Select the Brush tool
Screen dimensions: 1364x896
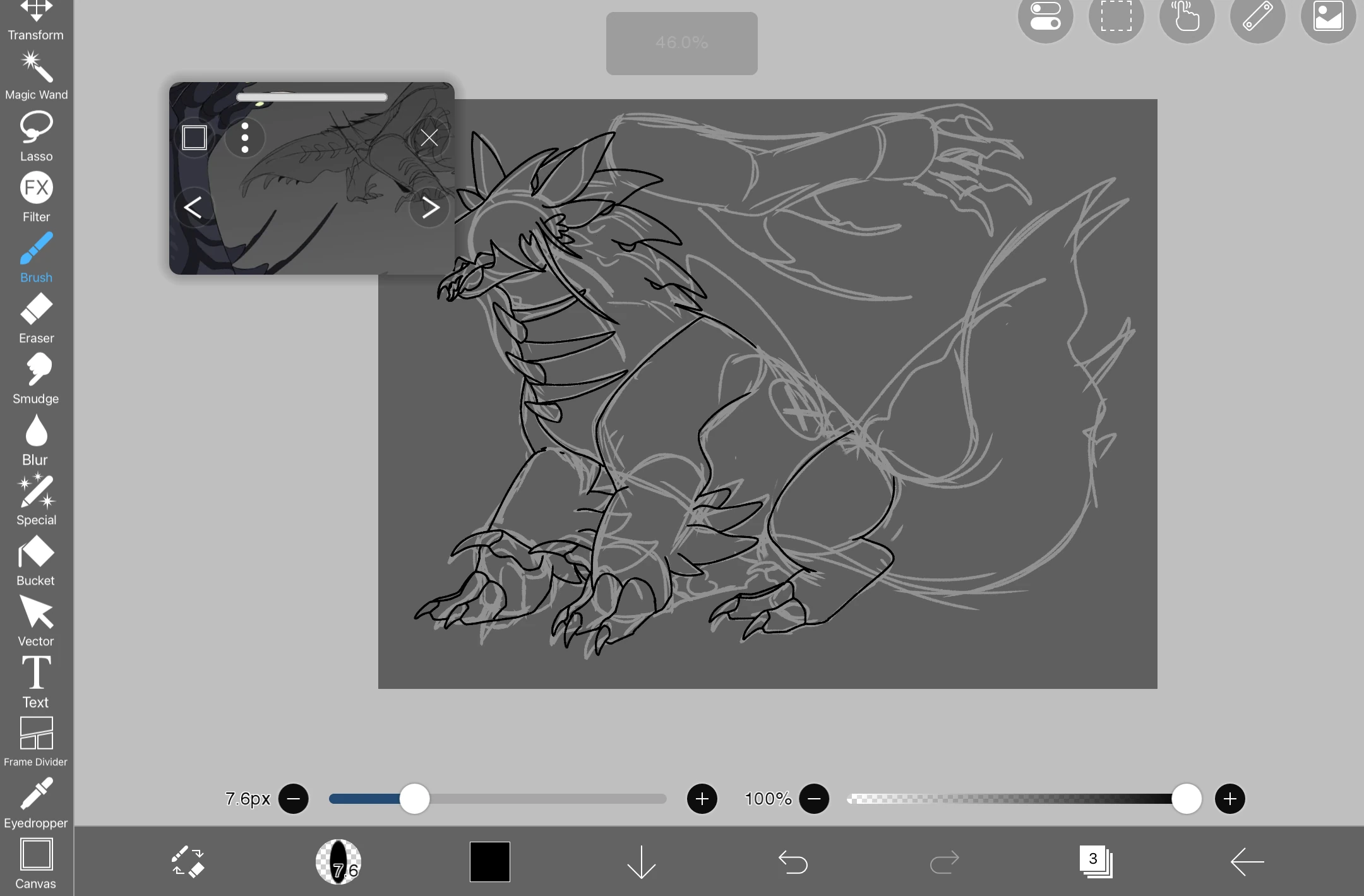click(x=36, y=253)
